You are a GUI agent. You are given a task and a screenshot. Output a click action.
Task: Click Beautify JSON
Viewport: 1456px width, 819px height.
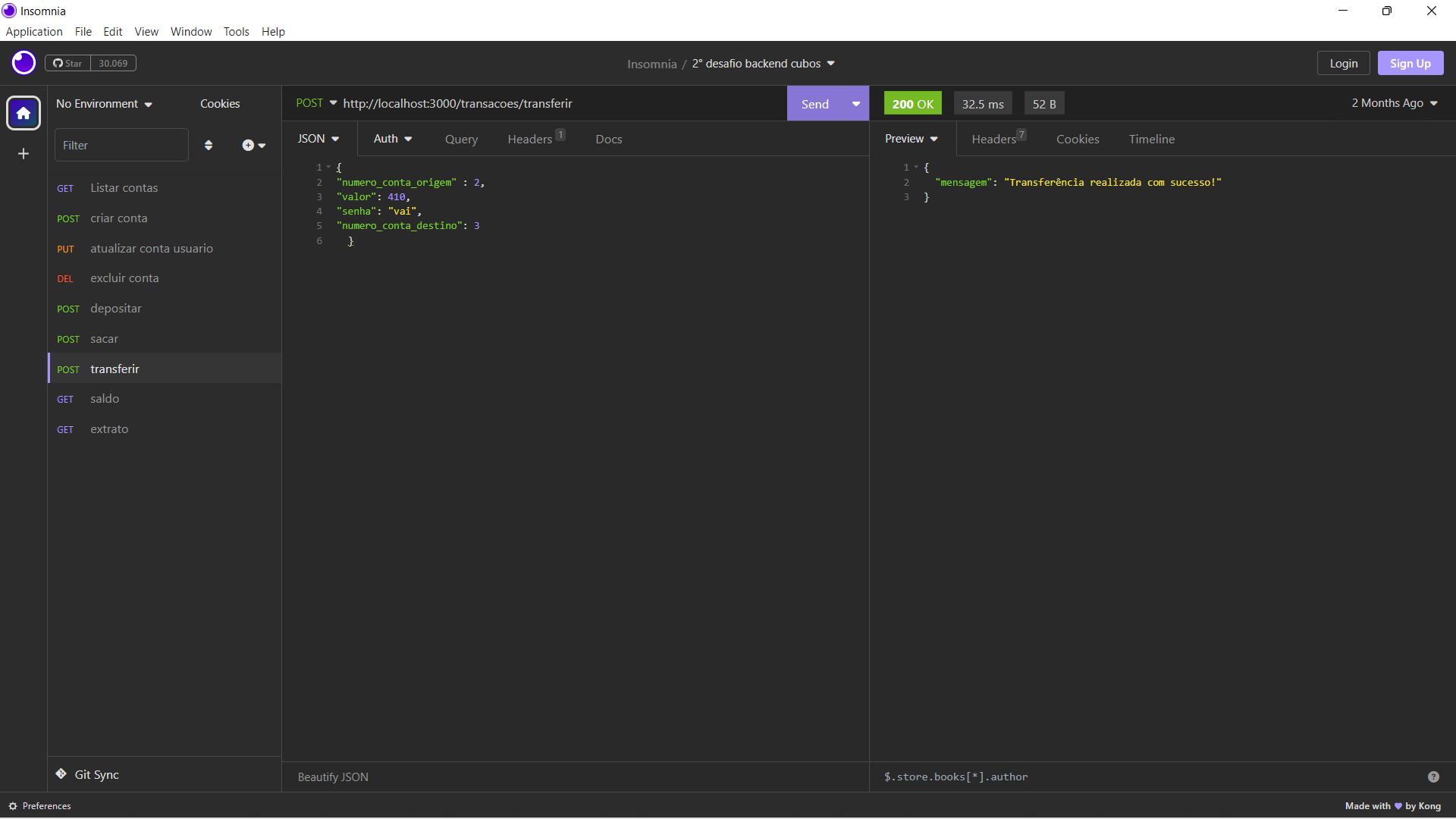[x=332, y=777]
